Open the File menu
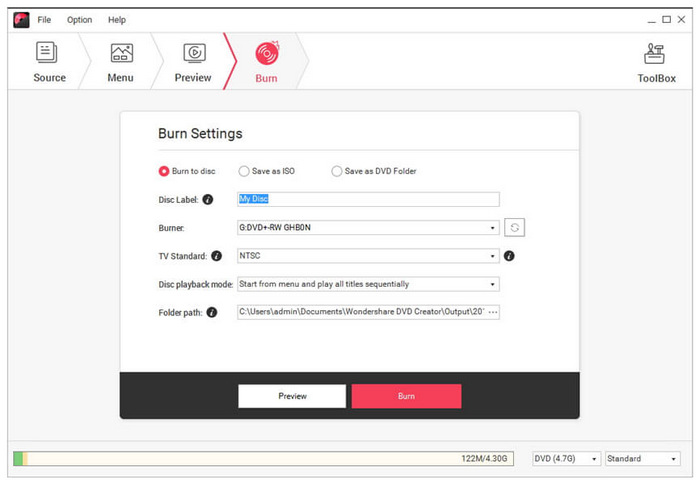The height and width of the screenshot is (484, 700). point(44,20)
